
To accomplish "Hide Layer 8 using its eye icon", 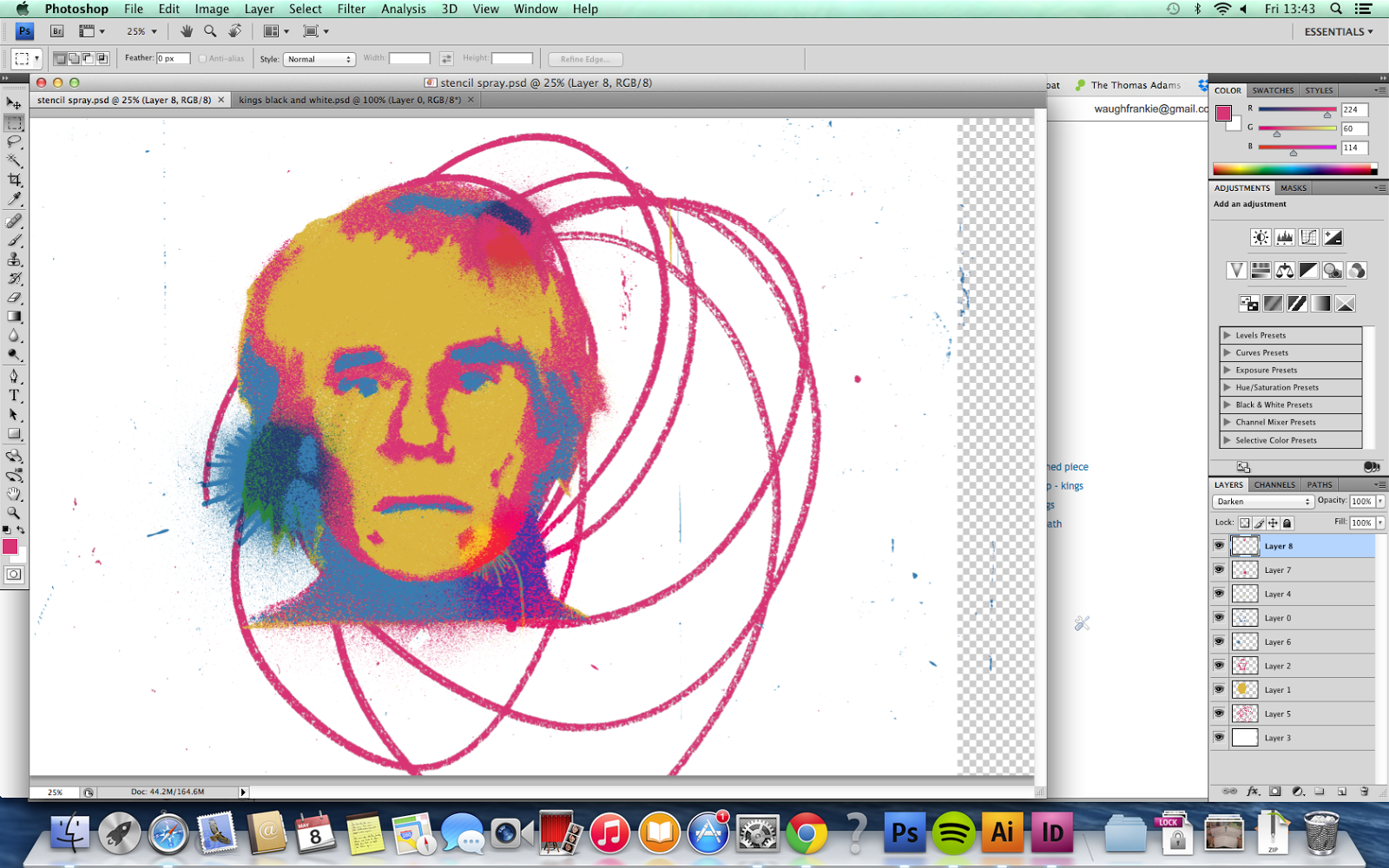I will coord(1219,546).
